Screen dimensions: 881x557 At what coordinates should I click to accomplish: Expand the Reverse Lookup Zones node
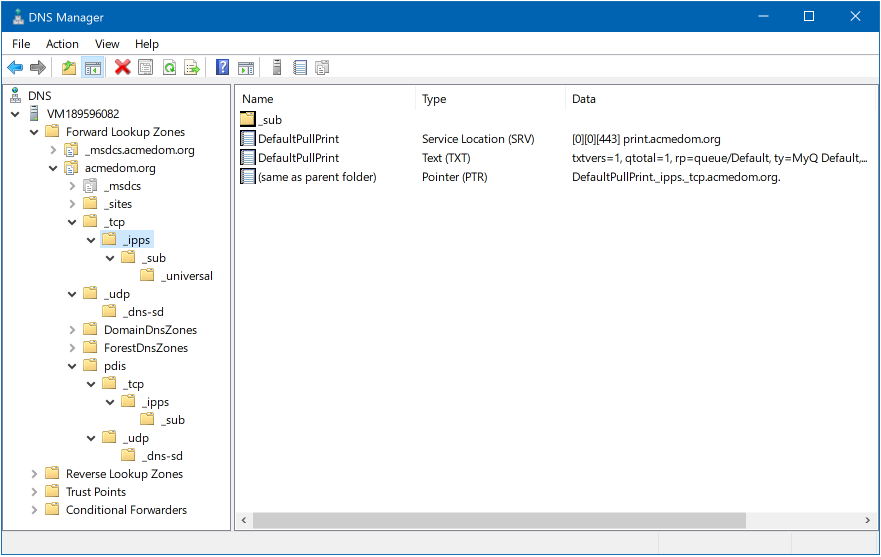(35, 474)
